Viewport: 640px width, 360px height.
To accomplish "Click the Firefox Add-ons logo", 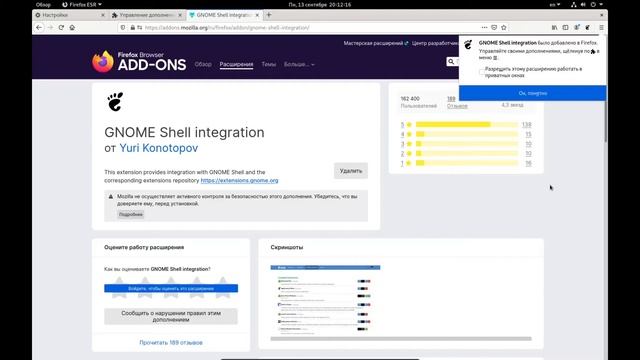I will [x=139, y=62].
